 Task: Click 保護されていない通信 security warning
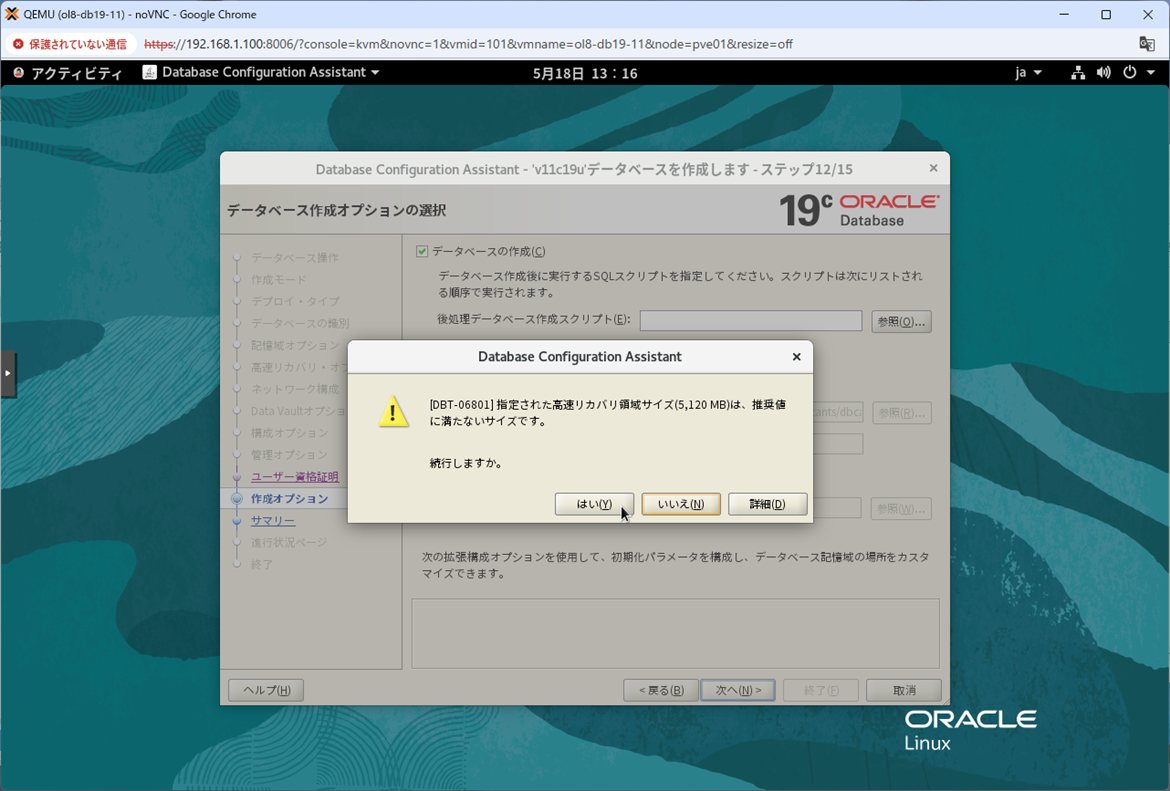click(x=70, y=44)
